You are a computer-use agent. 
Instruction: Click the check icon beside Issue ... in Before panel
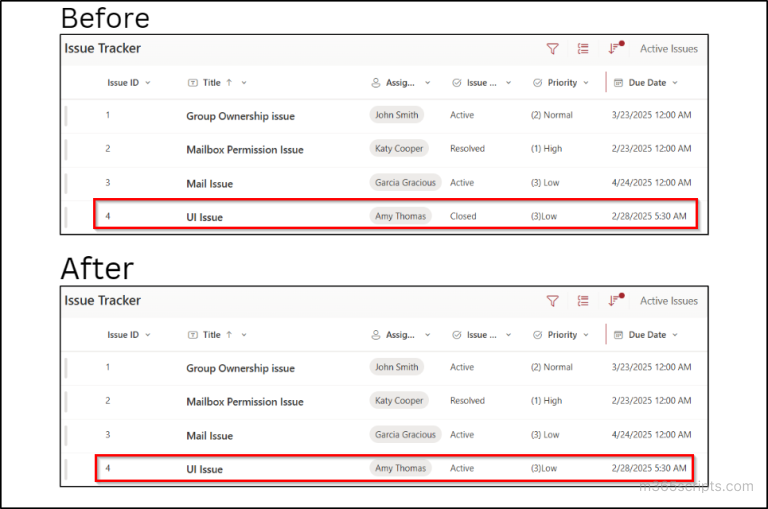(x=456, y=83)
